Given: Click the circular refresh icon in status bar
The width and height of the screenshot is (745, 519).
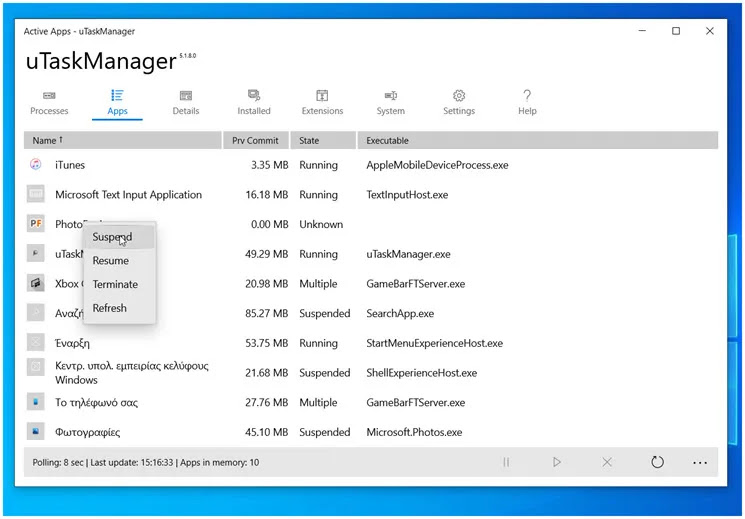Looking at the screenshot, I should coord(658,462).
